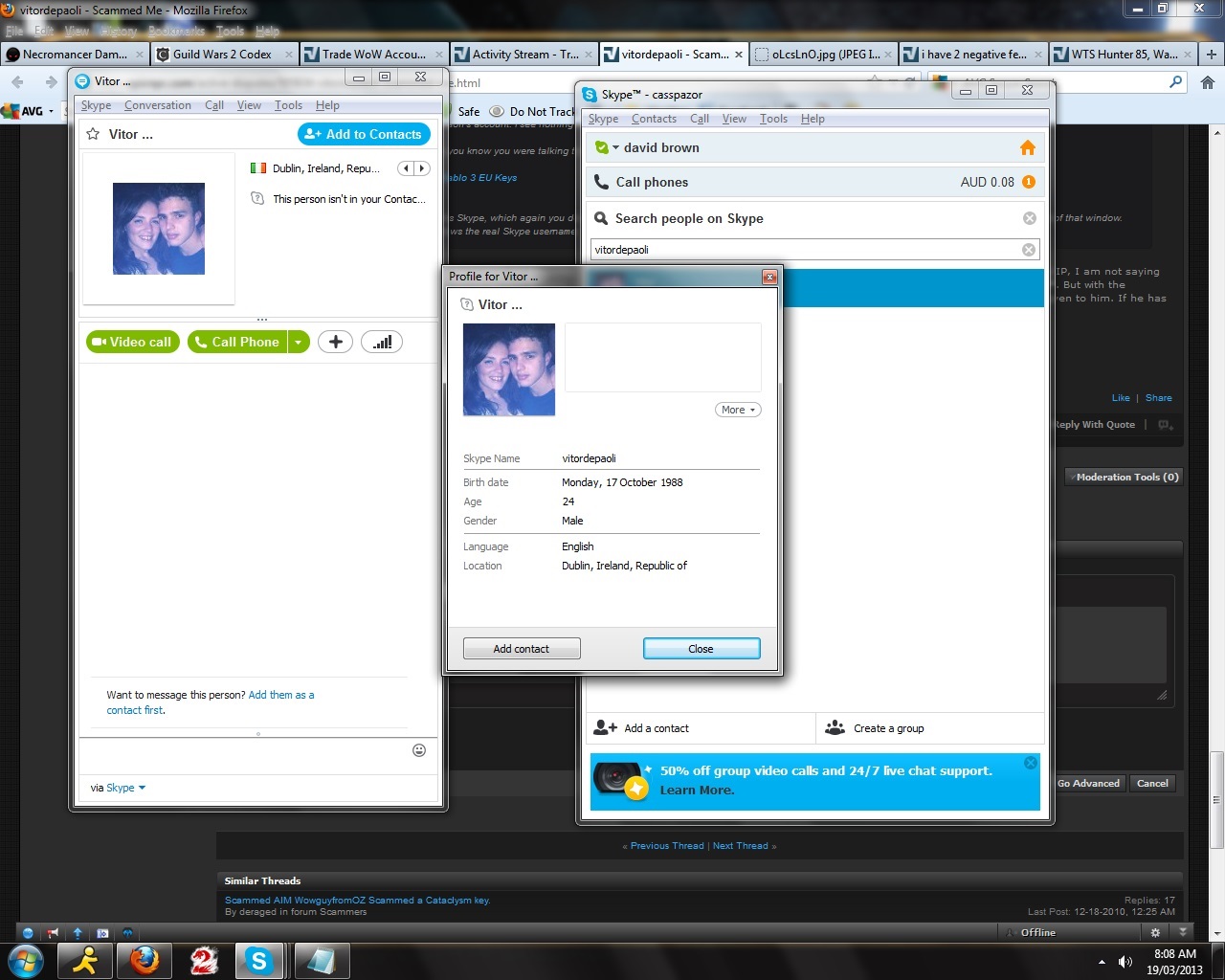The width and height of the screenshot is (1225, 980).
Task: Click the Firefox search magnifier icon
Action: click(x=1176, y=82)
